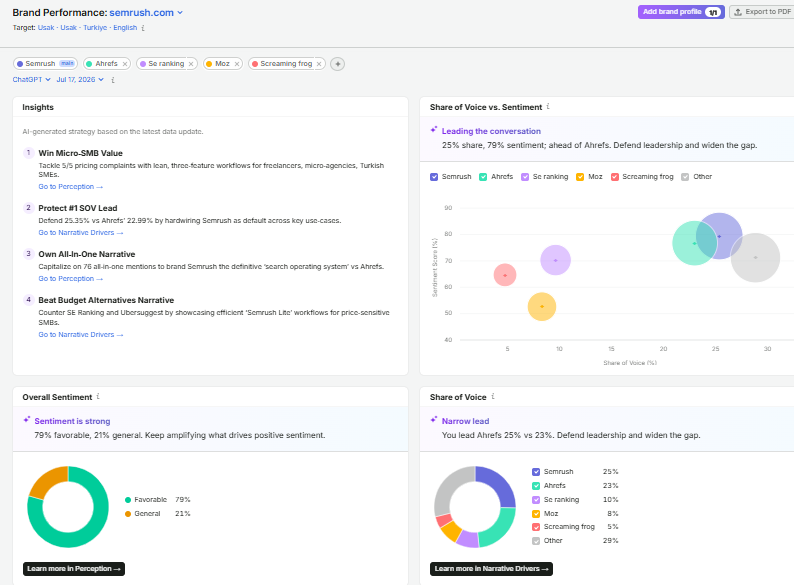This screenshot has height=585, width=794.
Task: Uncheck Semrush in the scatter chart legend
Action: pos(434,177)
